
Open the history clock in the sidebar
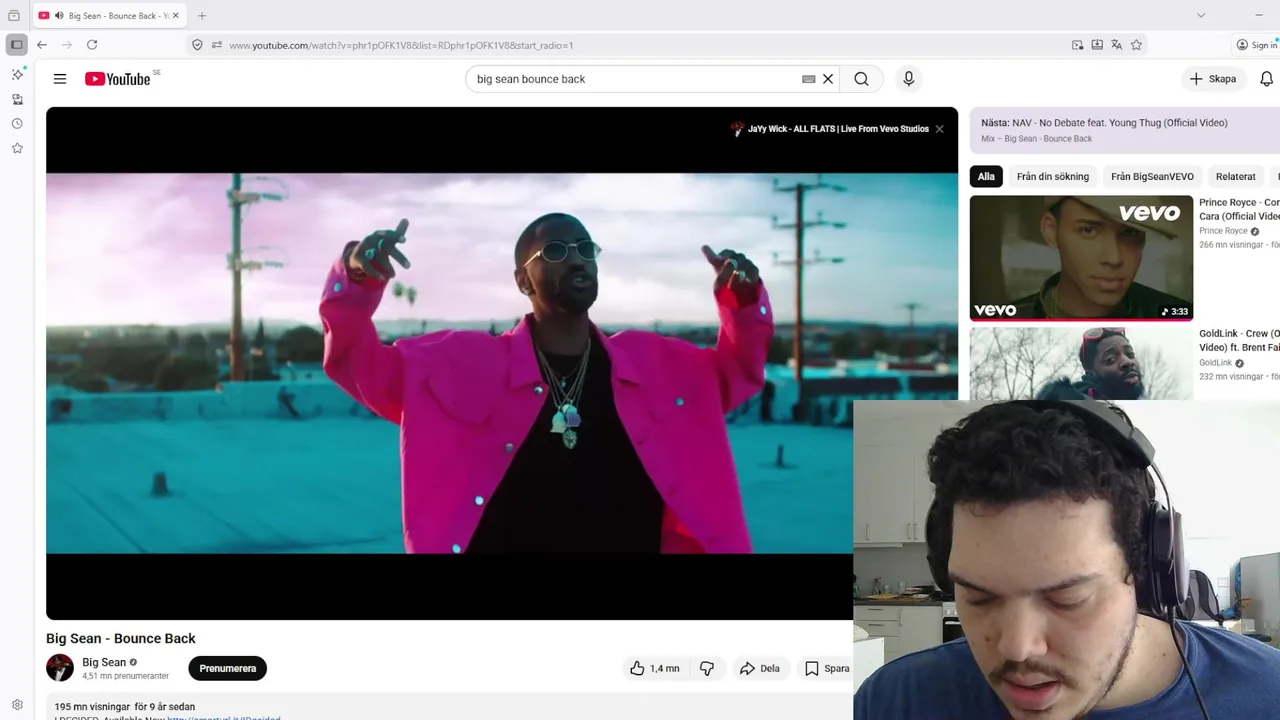point(17,124)
